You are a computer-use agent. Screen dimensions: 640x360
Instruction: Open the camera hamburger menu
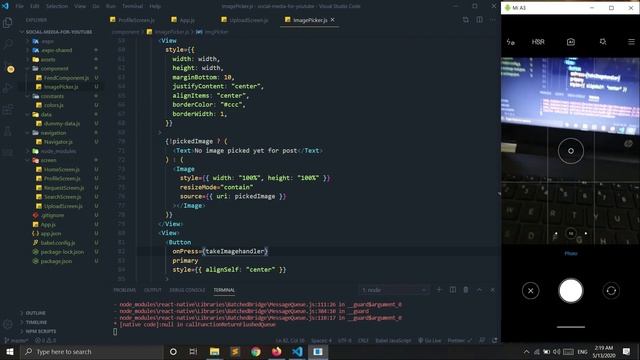631,42
